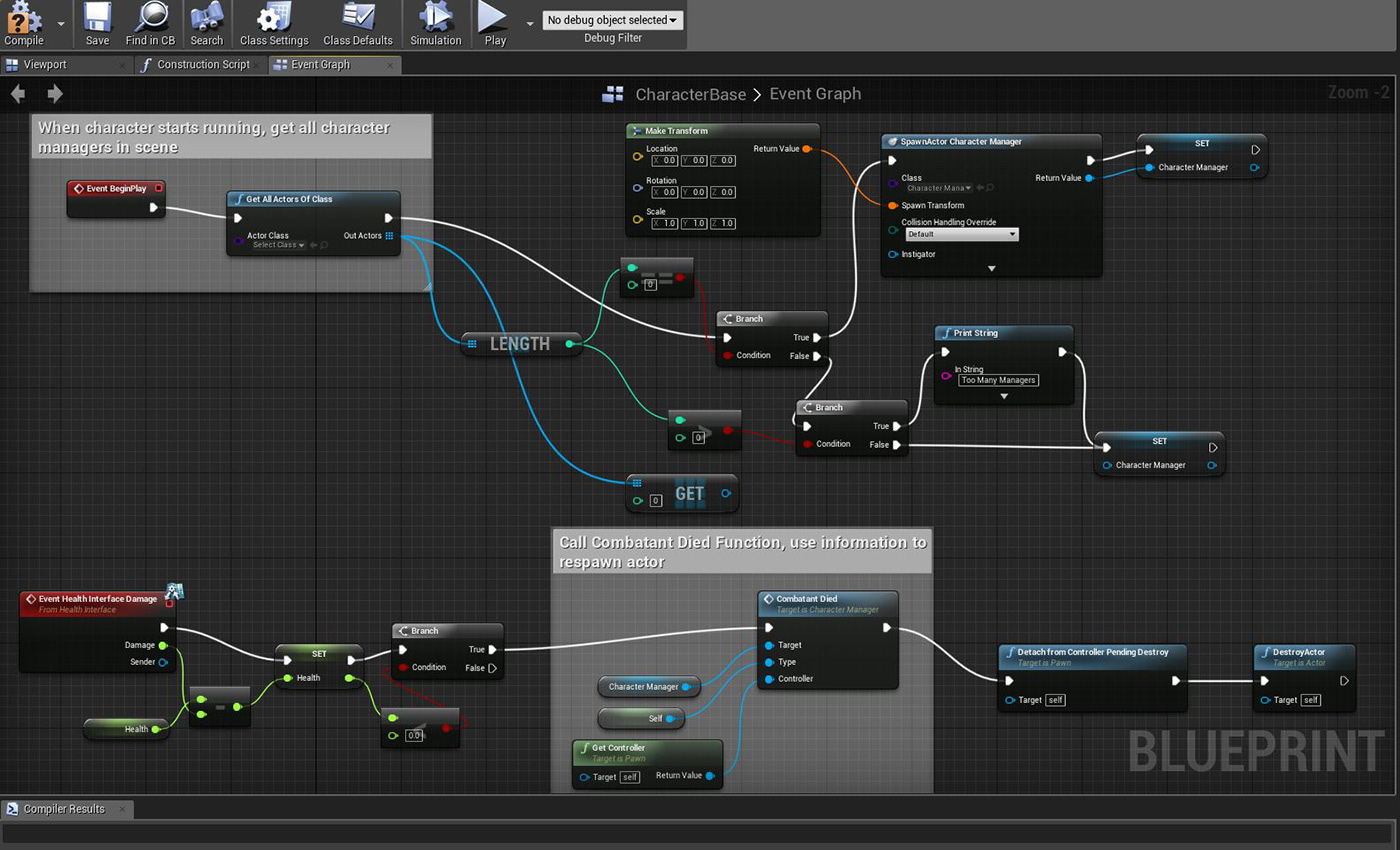Click the Find in CB icon
Viewport: 1400px width, 850px height.
pyautogui.click(x=151, y=19)
